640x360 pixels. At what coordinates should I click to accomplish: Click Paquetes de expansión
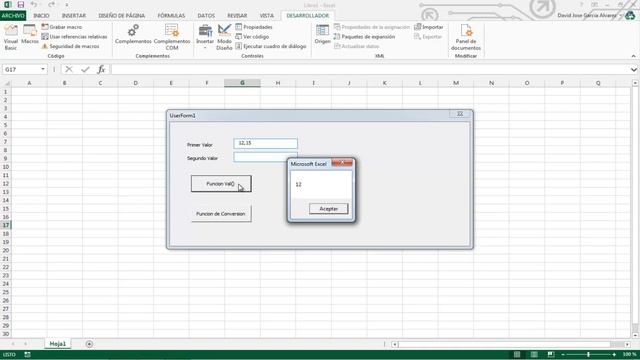(x=364, y=37)
